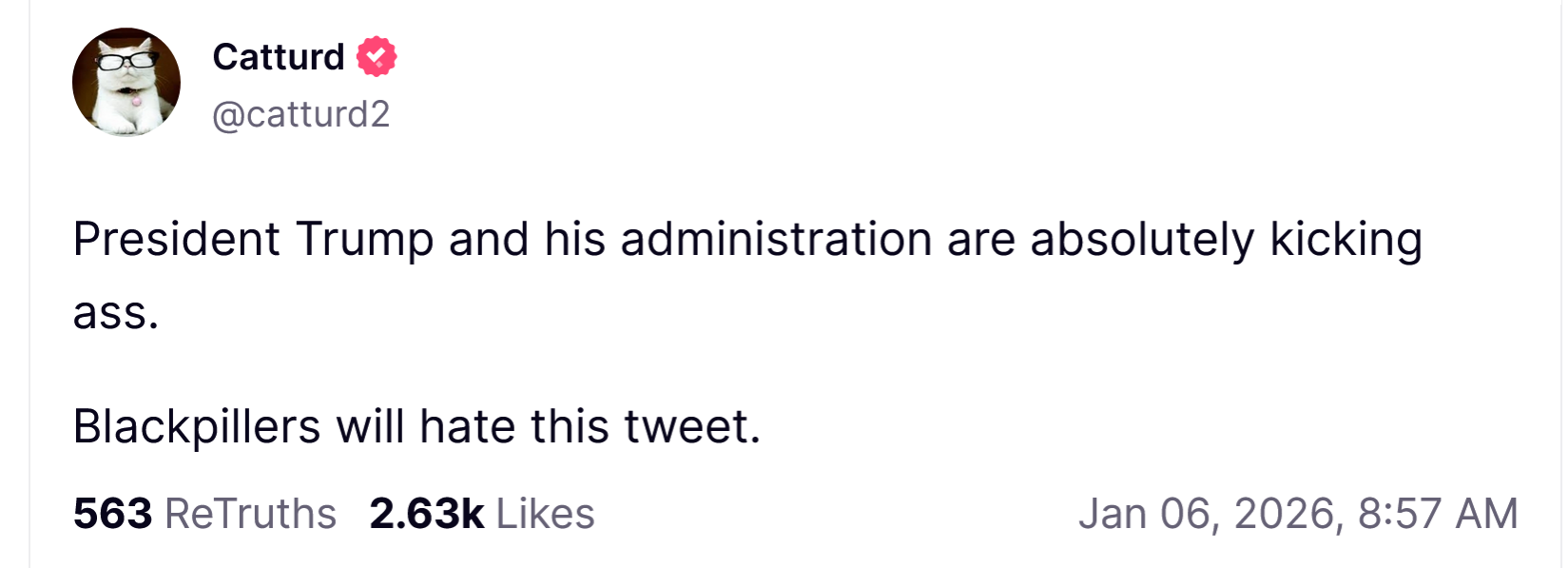Image resolution: width=1568 pixels, height=568 pixels.
Task: Click the Catturd display name
Action: 278,57
